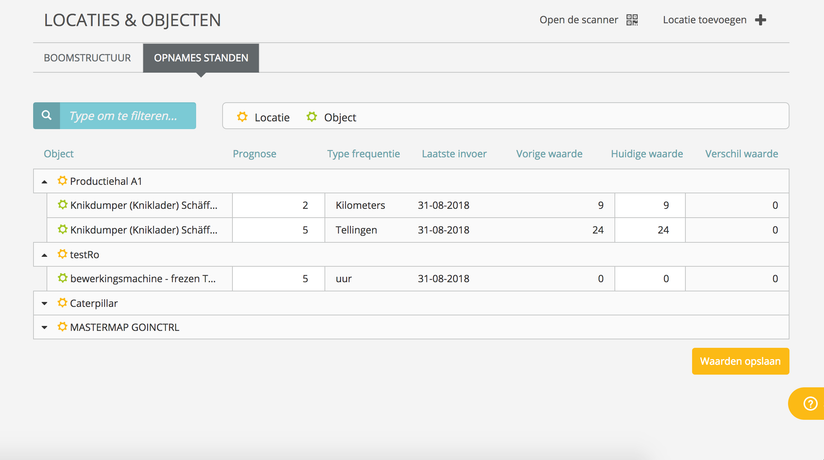Viewport: 824px width, 460px height.
Task: Click the Open de scanner link
Action: click(x=579, y=20)
